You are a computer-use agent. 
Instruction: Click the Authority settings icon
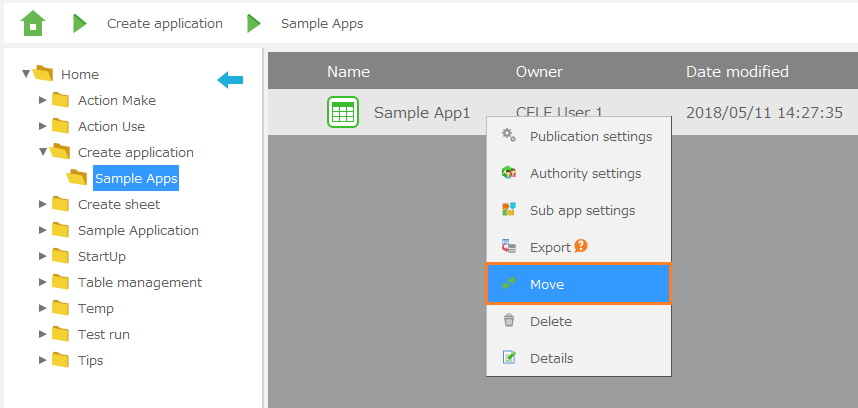pyautogui.click(x=509, y=173)
